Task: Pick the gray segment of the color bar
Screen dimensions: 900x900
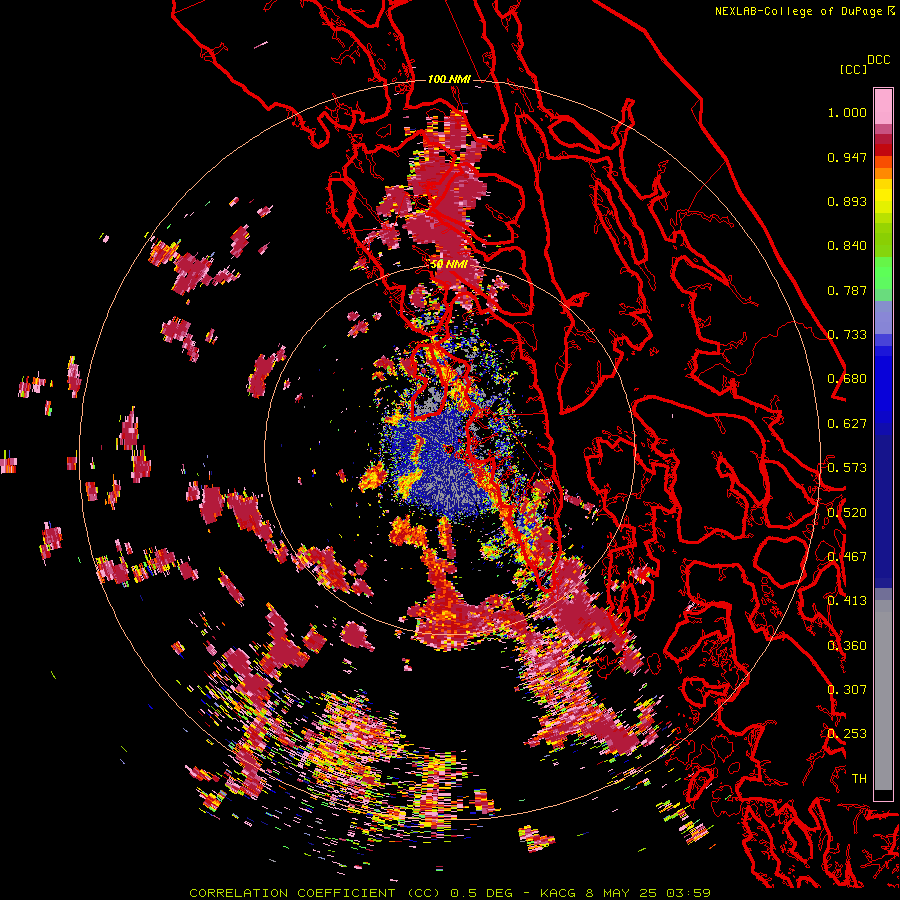Action: 883,695
